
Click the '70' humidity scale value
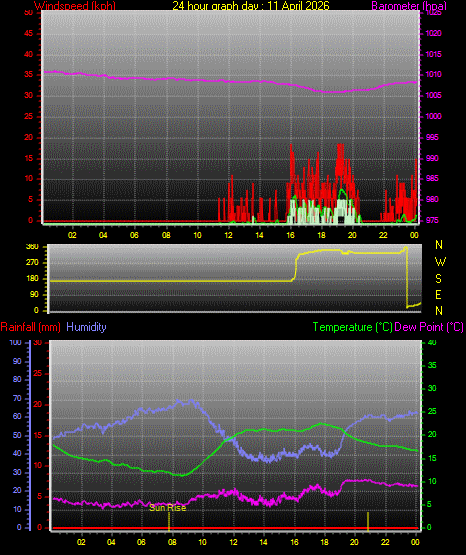[17, 399]
